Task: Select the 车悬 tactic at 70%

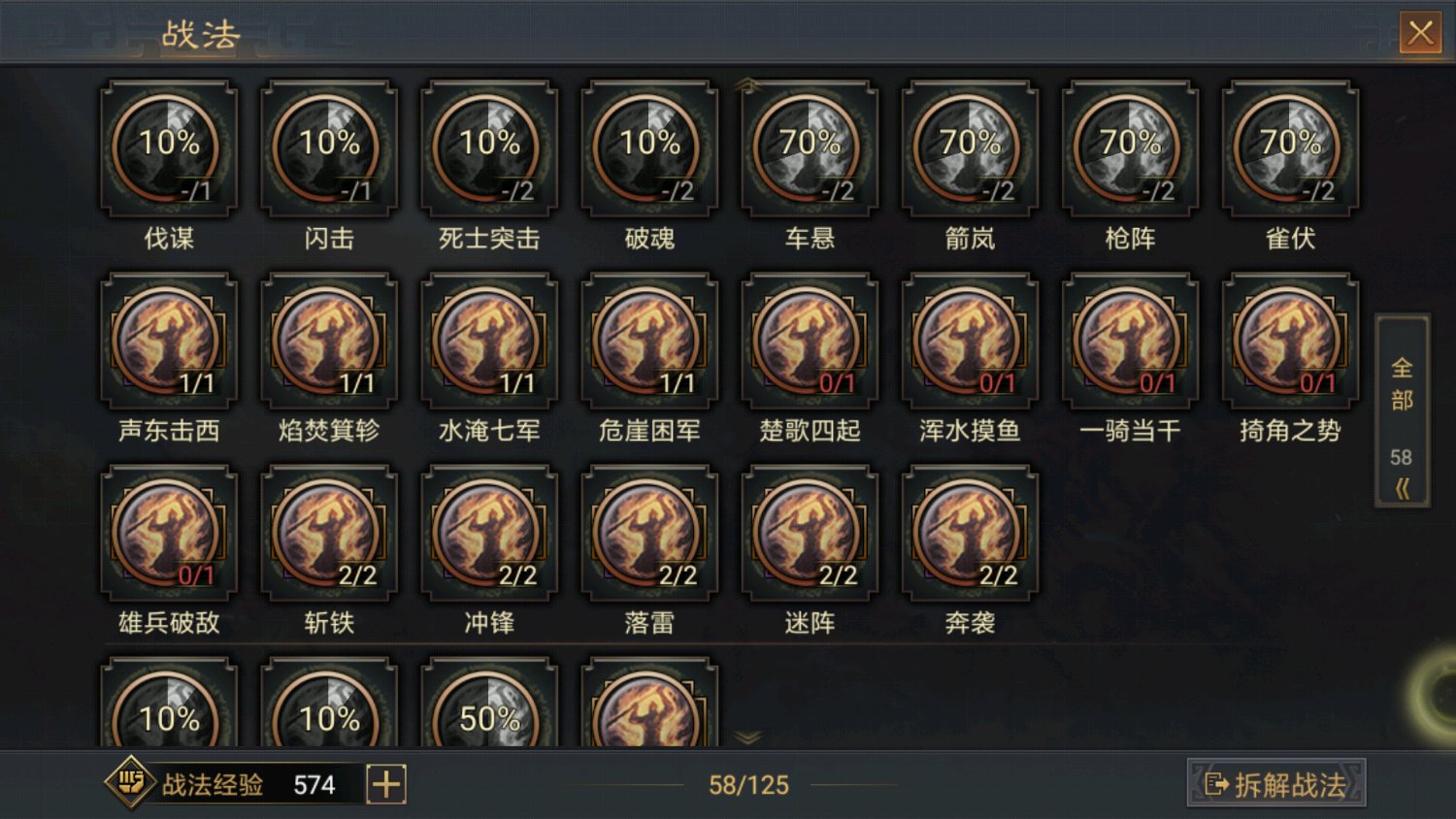Action: 810,148
